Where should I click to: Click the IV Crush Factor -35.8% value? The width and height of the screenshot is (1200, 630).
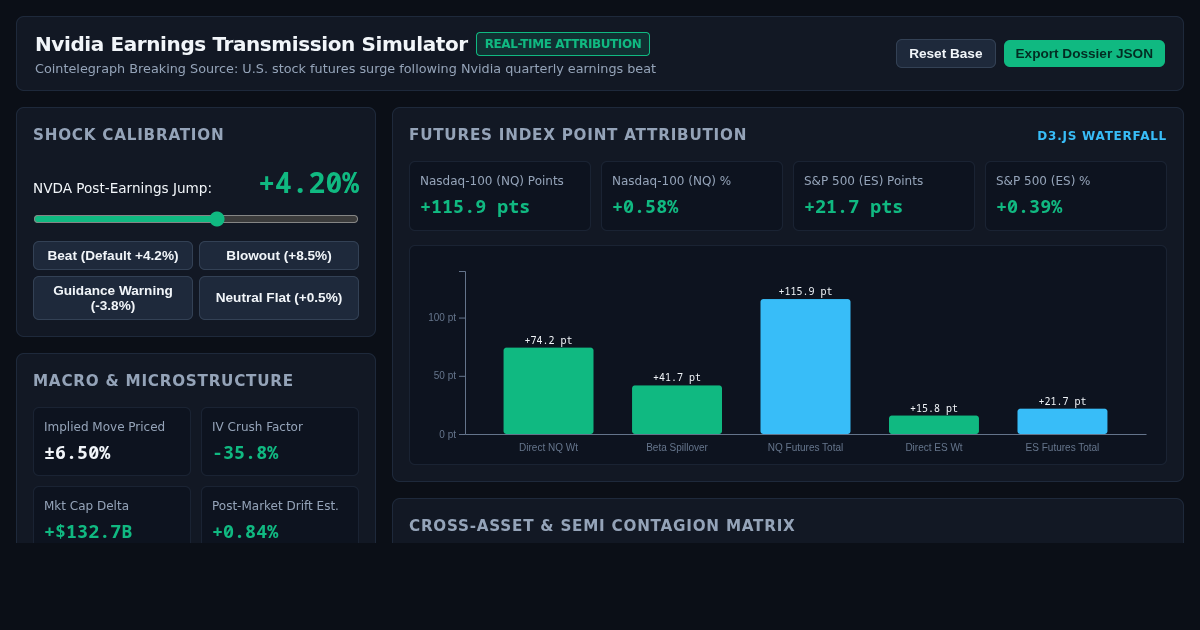point(245,453)
